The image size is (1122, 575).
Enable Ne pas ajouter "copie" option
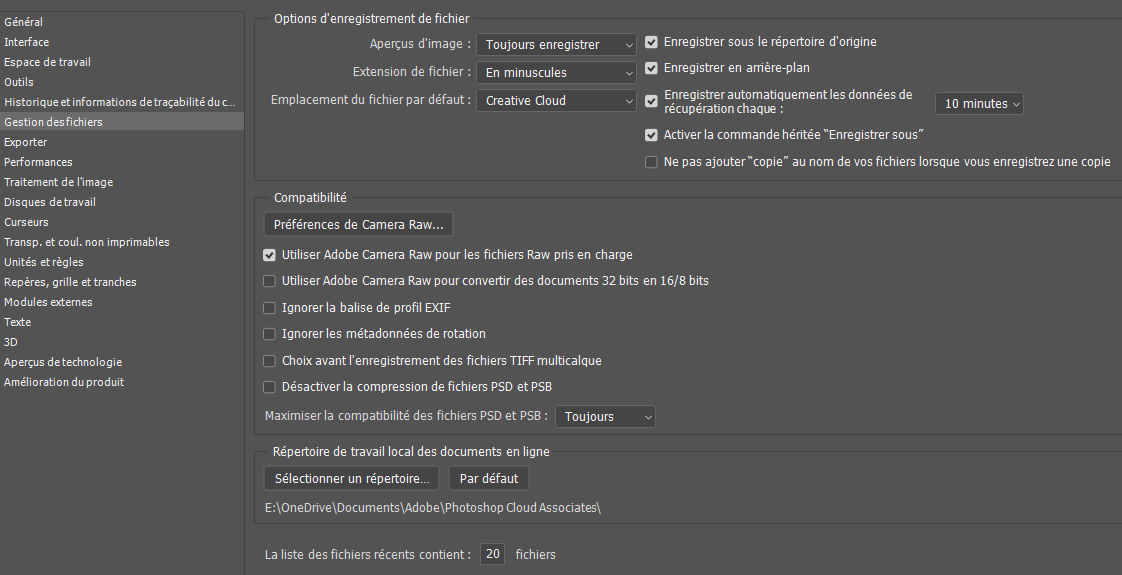point(652,162)
